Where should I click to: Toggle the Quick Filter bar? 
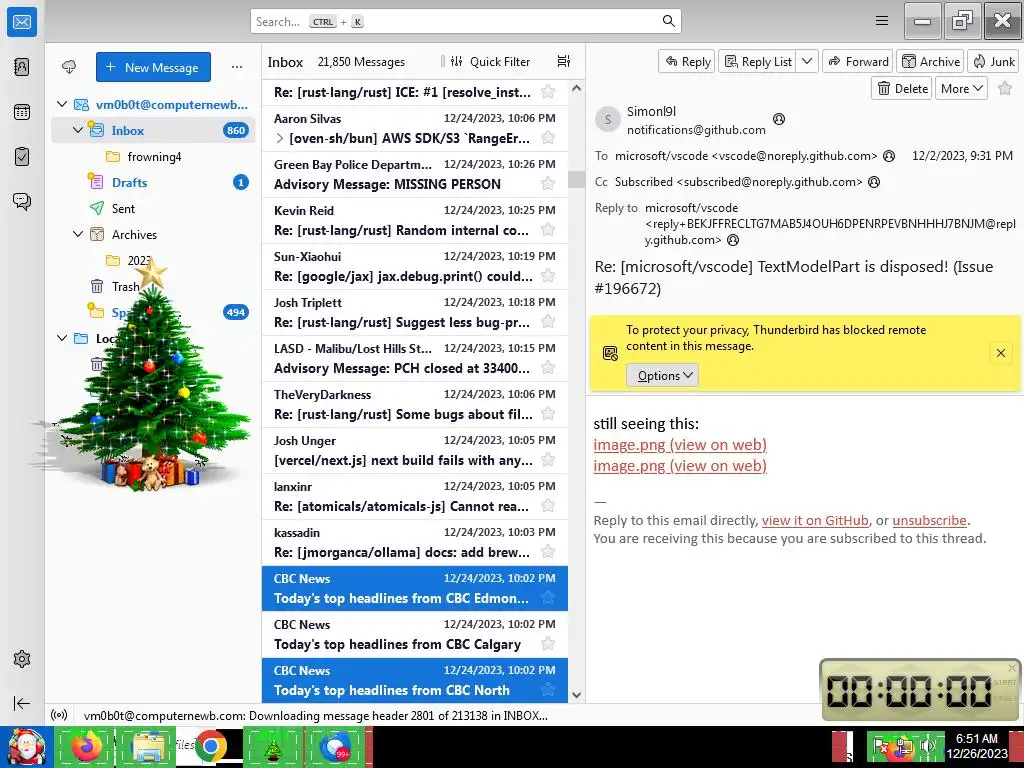(x=490, y=61)
